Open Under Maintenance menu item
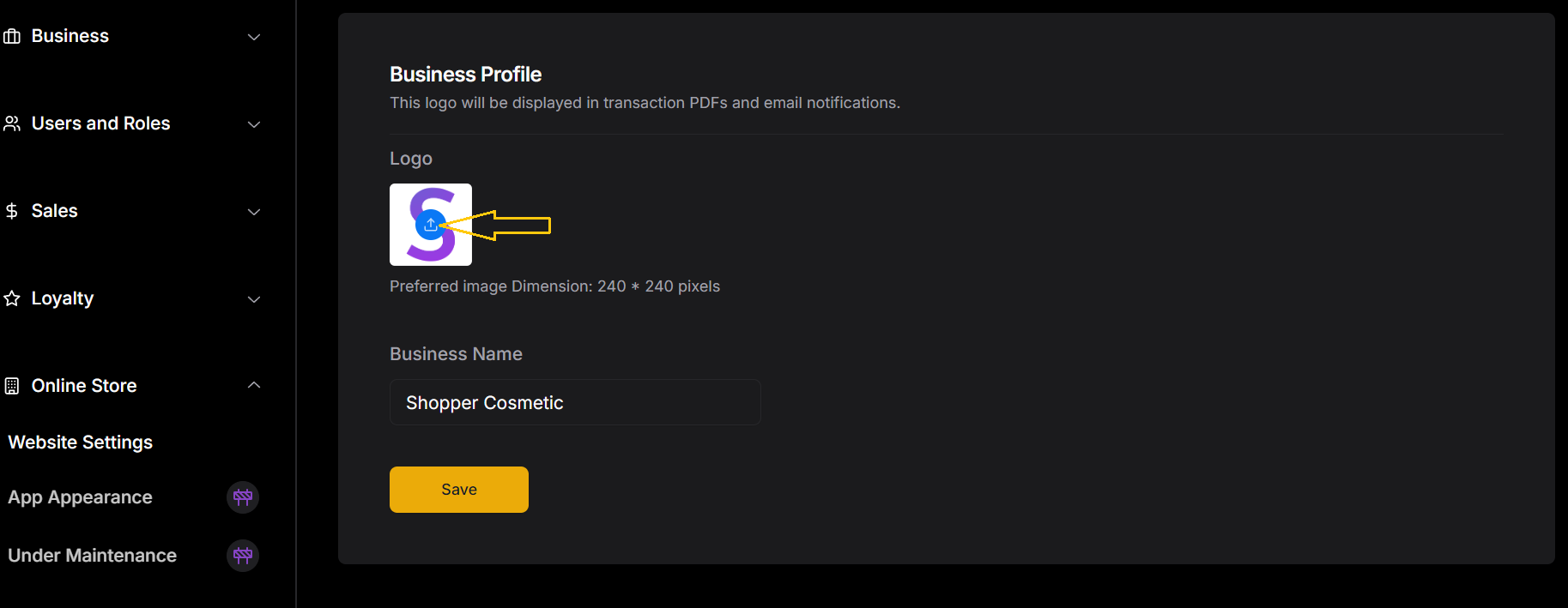 point(93,556)
